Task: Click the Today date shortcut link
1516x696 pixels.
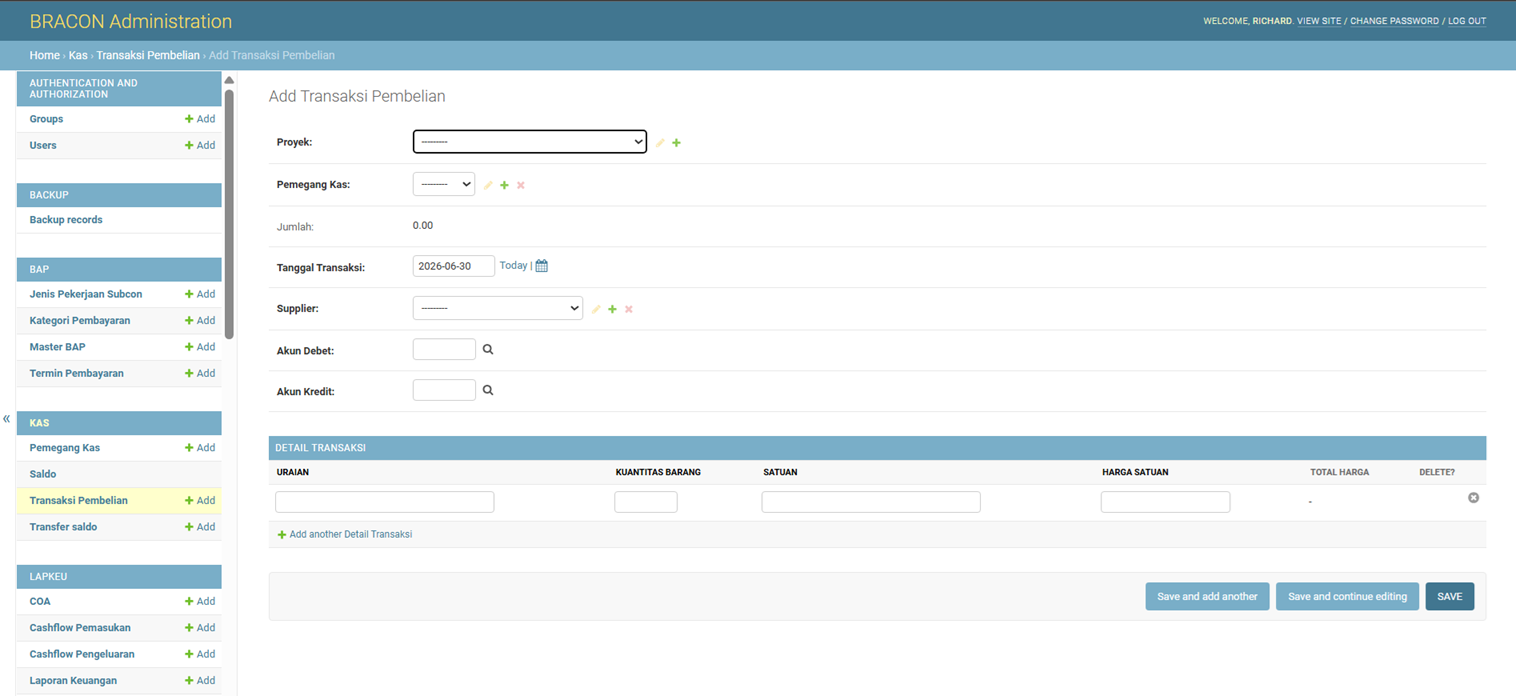Action: pos(513,265)
